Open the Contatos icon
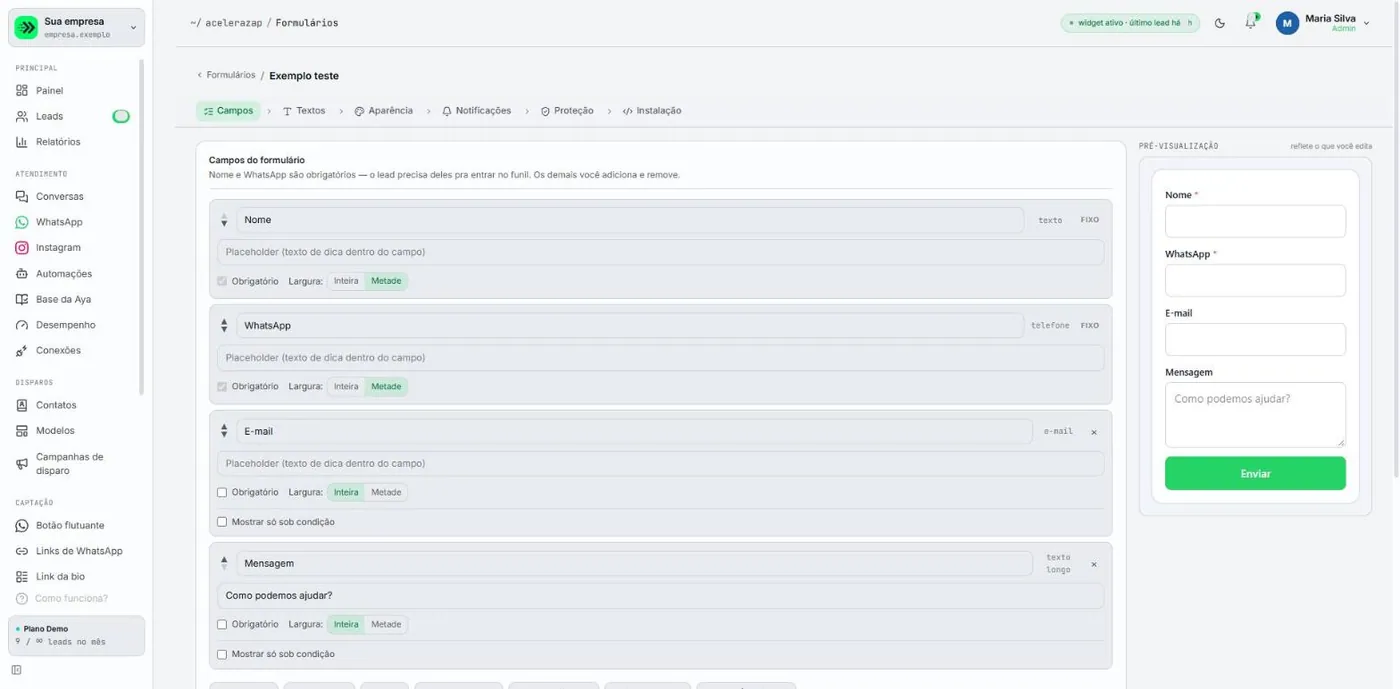The width and height of the screenshot is (1400, 689). click(x=22, y=405)
